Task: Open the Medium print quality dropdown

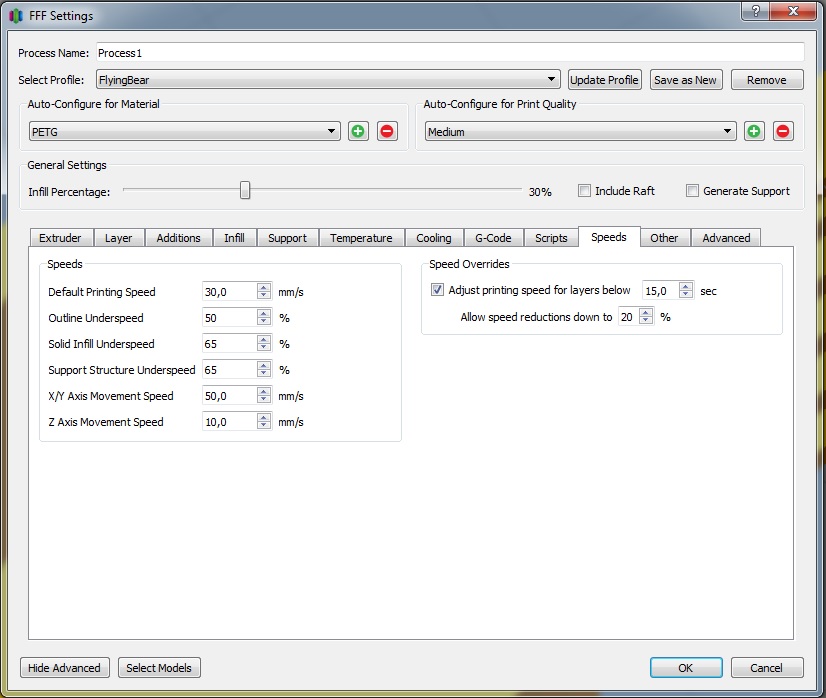Action: click(580, 131)
